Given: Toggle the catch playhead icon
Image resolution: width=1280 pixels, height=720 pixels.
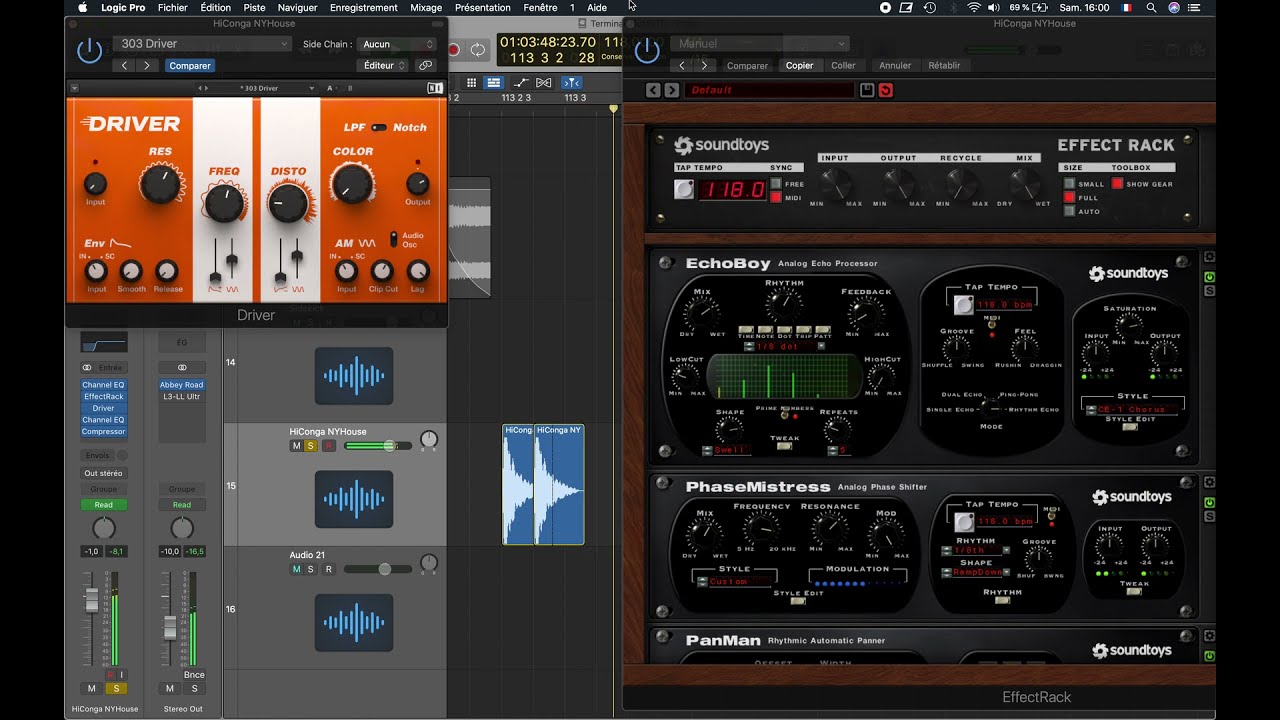Looking at the screenshot, I should pos(572,83).
